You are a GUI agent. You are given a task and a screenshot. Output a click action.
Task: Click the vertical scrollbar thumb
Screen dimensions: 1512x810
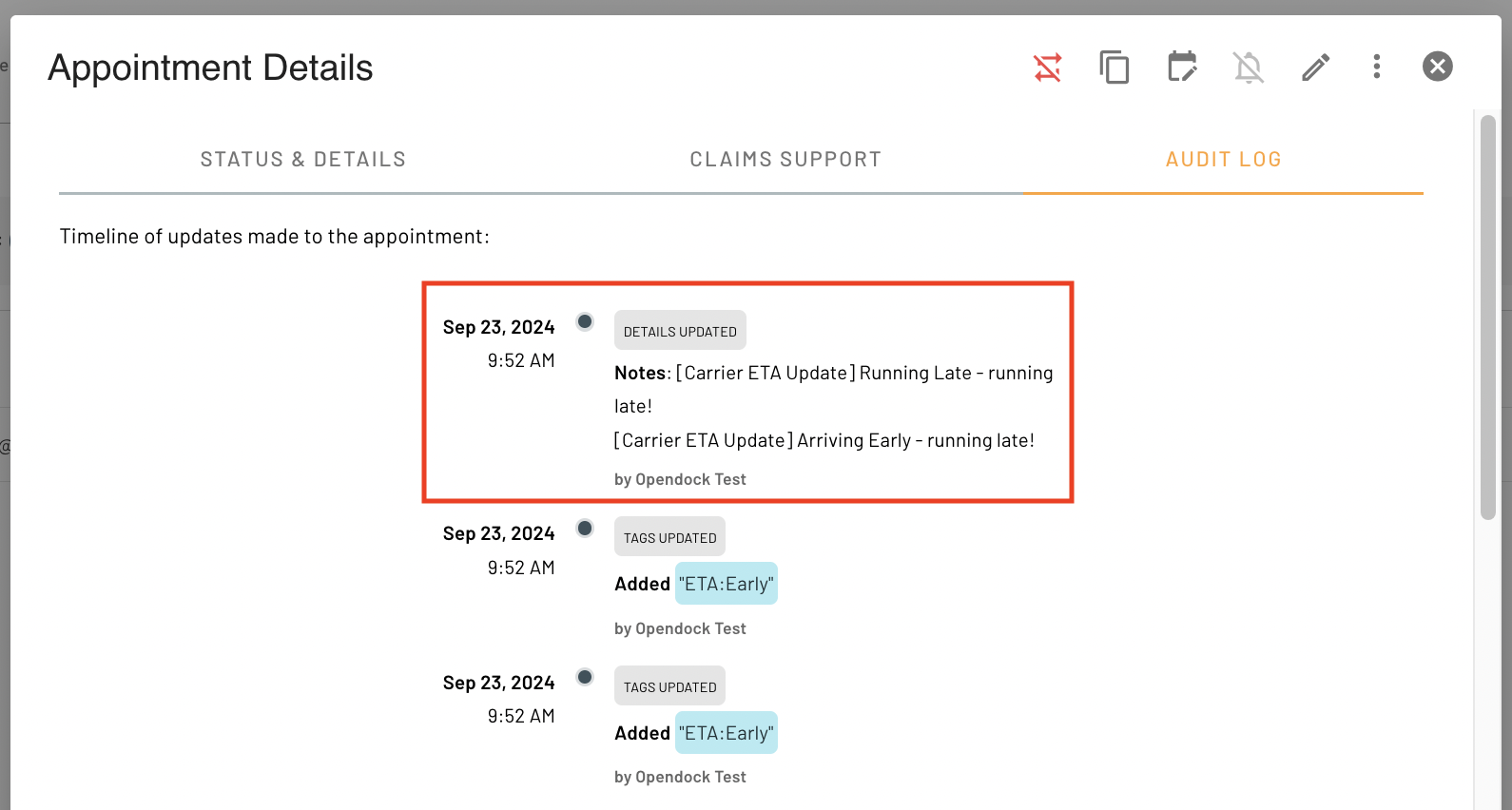pos(1488,318)
